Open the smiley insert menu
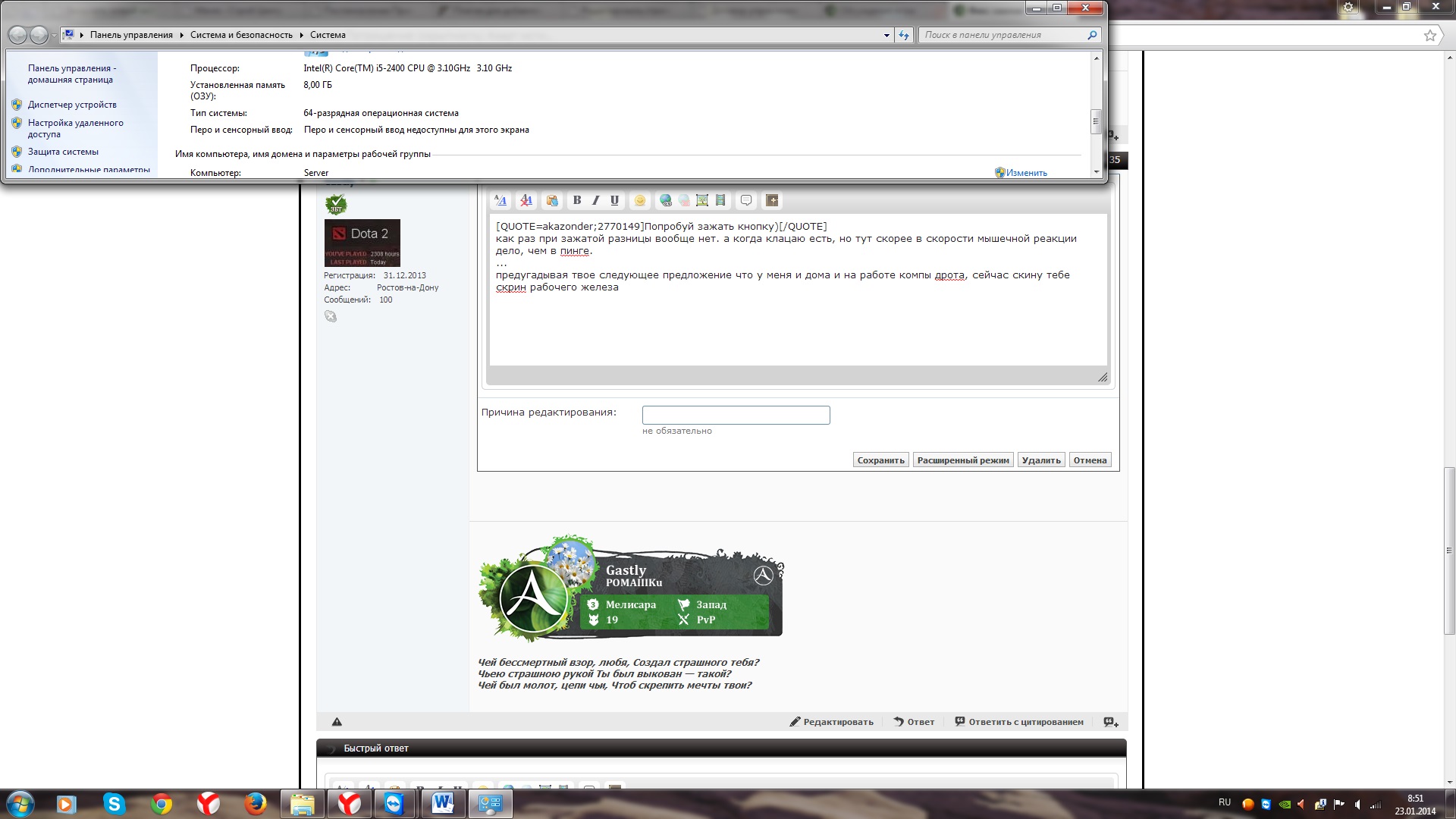The image size is (1456, 819). click(x=640, y=200)
